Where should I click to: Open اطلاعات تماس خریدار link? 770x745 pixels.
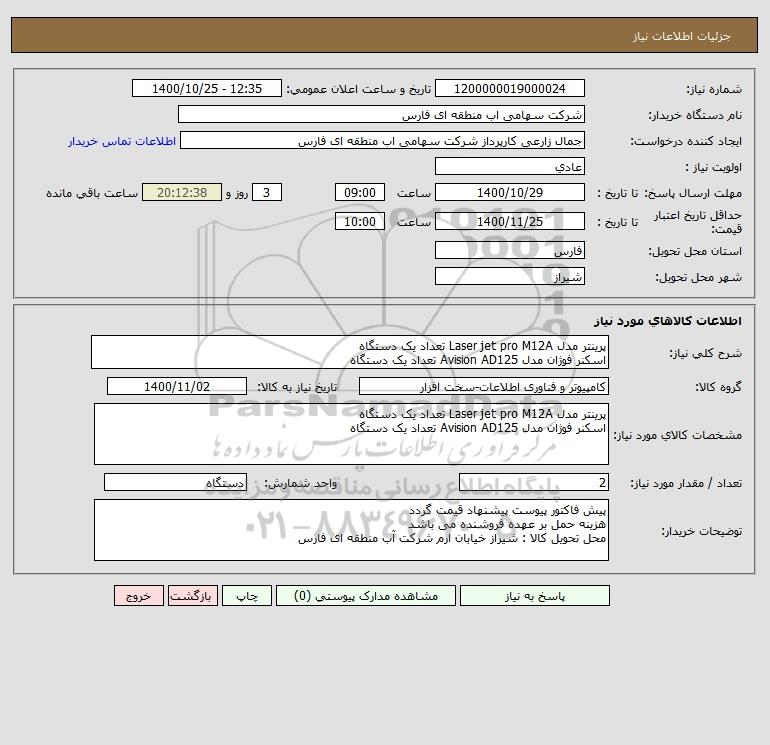(x=122, y=141)
